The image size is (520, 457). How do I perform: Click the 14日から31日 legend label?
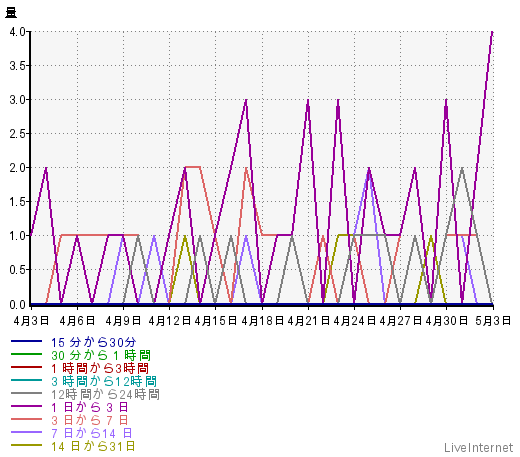coord(93,446)
